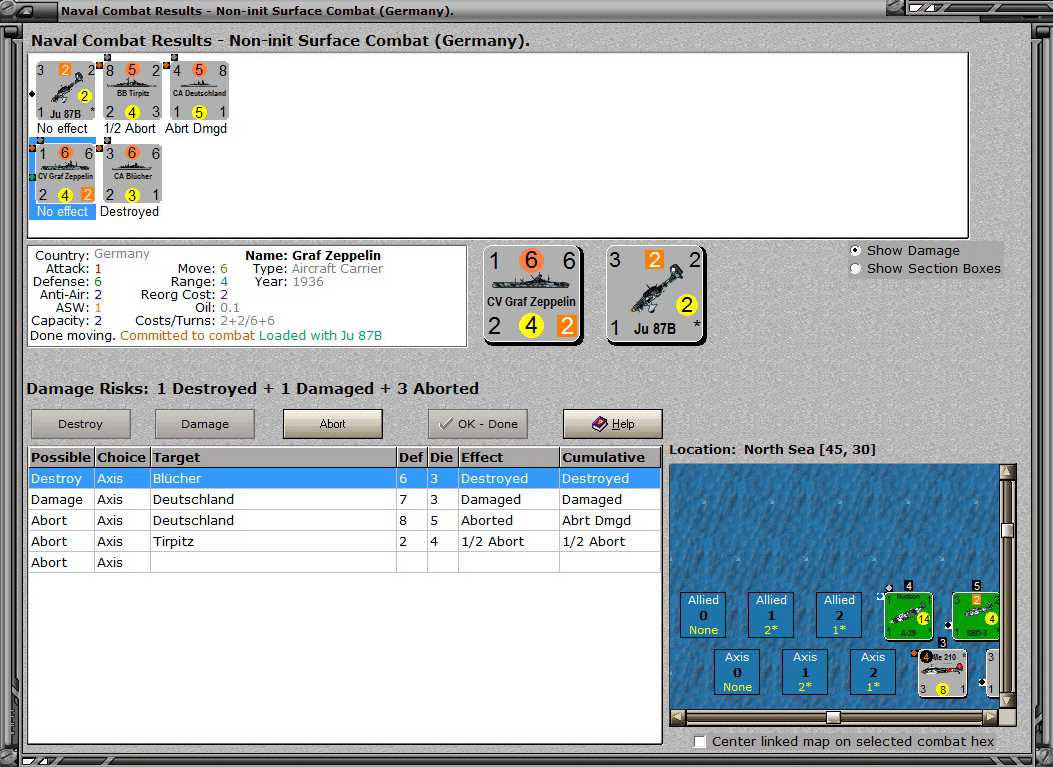Click the Target column header
Screen dimensions: 1053x767
click(x=273, y=457)
